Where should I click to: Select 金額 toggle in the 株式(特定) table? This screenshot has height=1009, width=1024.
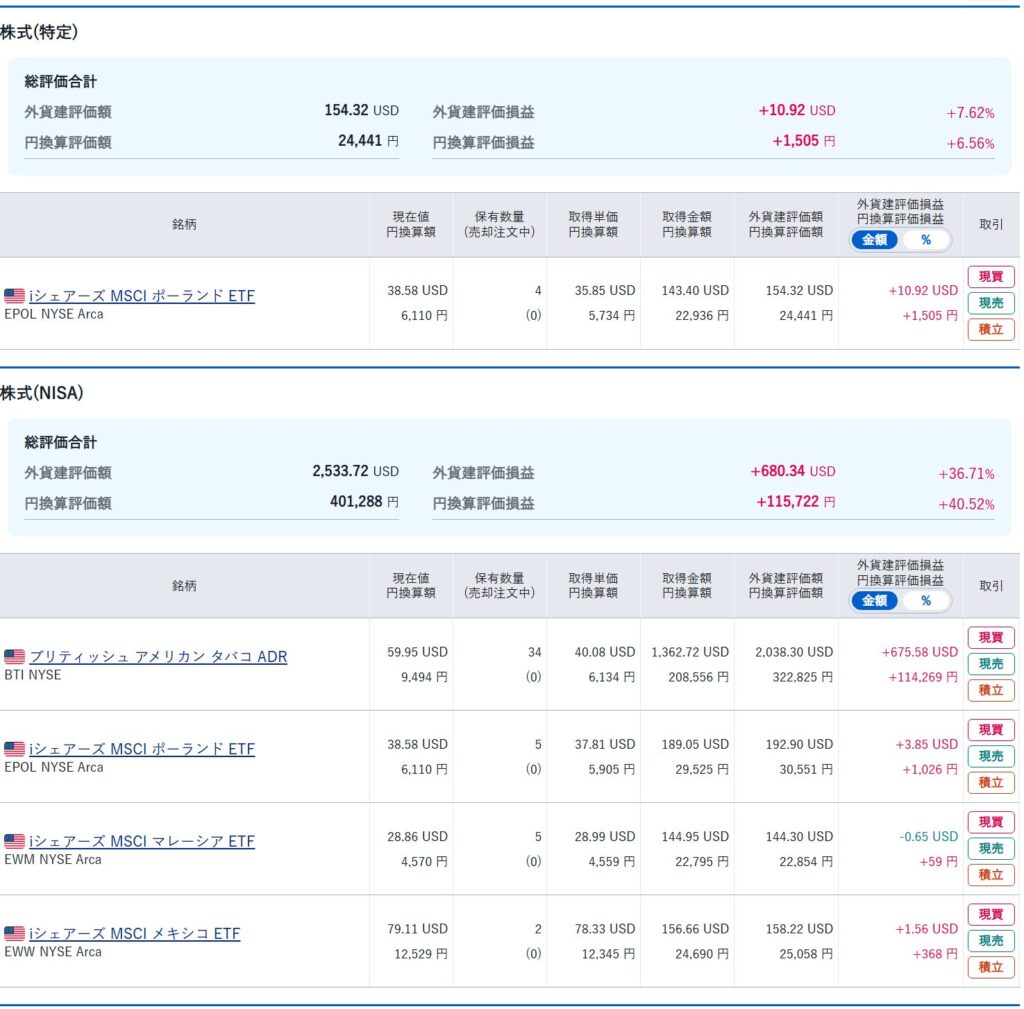875,240
